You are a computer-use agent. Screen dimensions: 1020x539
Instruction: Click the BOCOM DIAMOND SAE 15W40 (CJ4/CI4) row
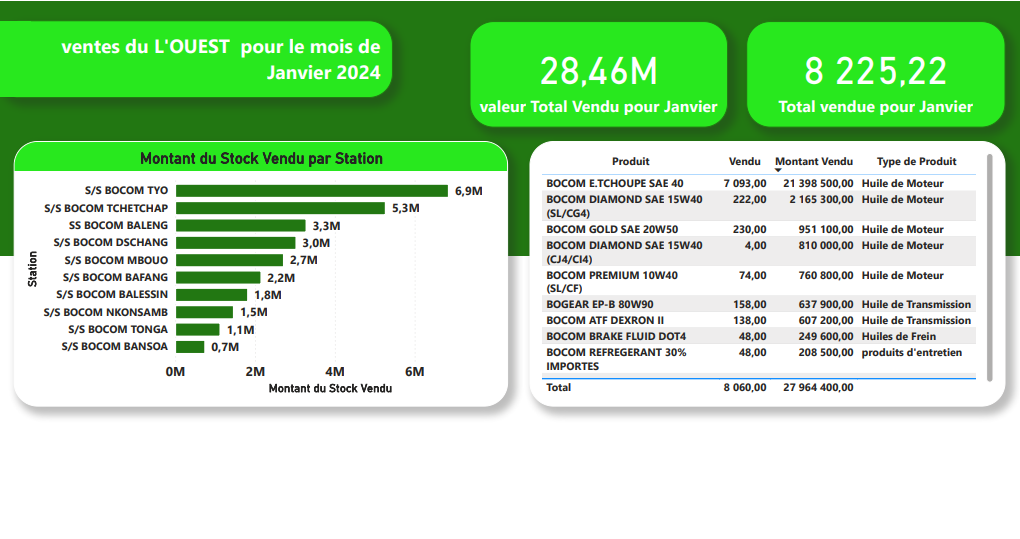[x=758, y=252]
